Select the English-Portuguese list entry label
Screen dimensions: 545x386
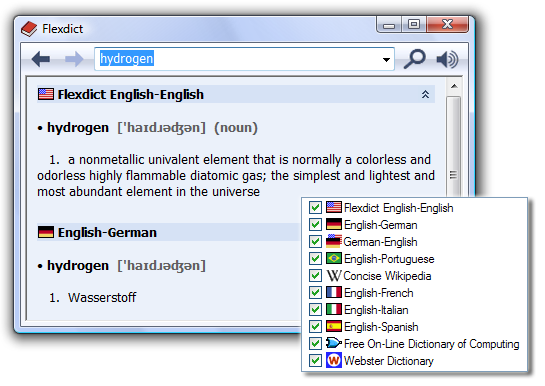click(389, 259)
